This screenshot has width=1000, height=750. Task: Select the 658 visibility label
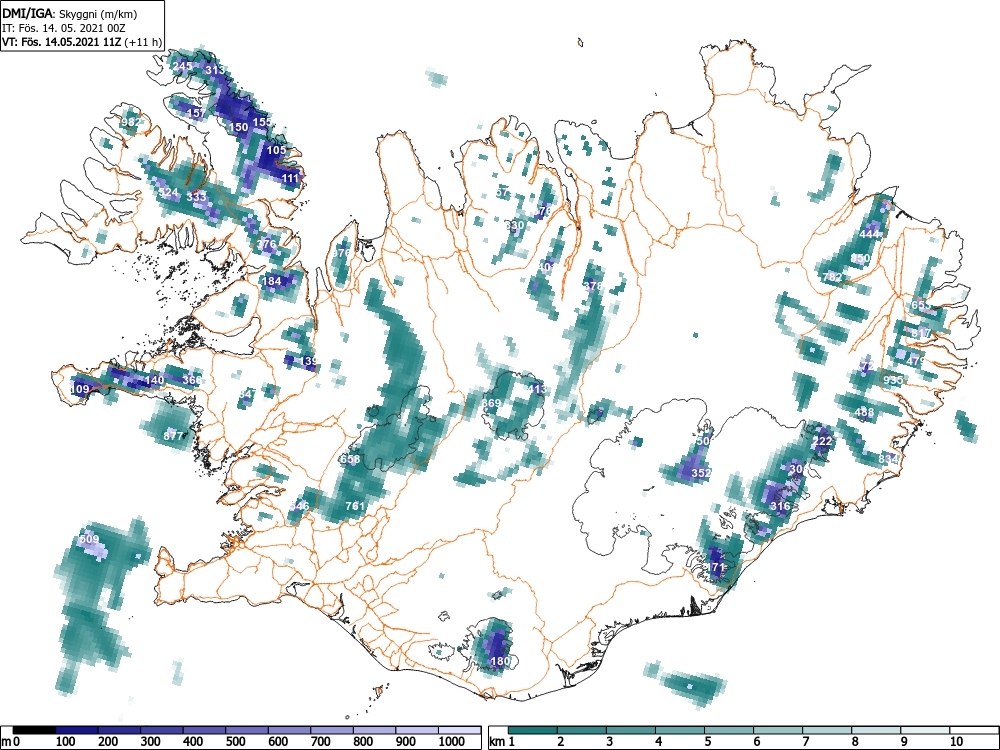coord(351,459)
